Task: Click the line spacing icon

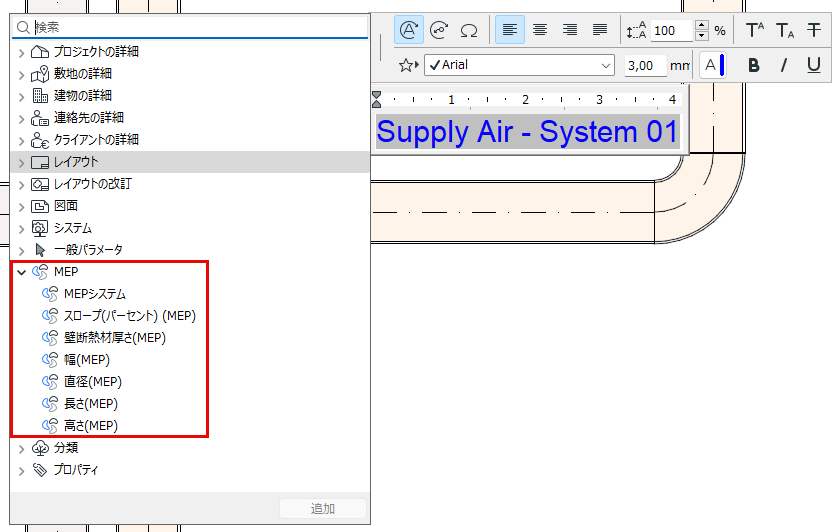Action: click(x=636, y=30)
